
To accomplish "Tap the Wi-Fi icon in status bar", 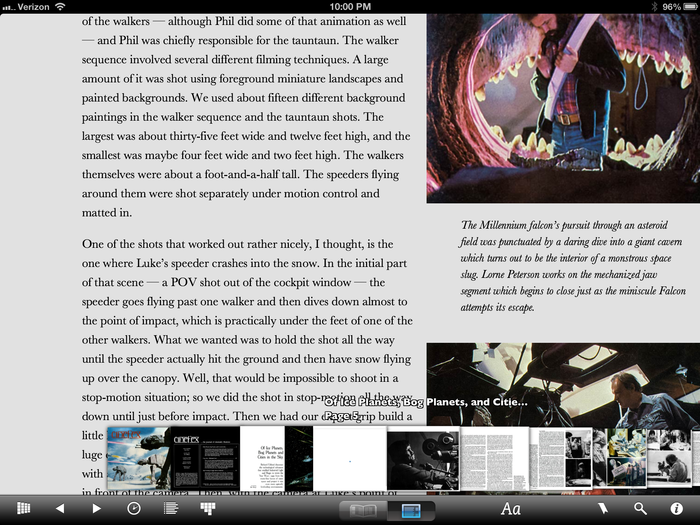I will [x=60, y=7].
